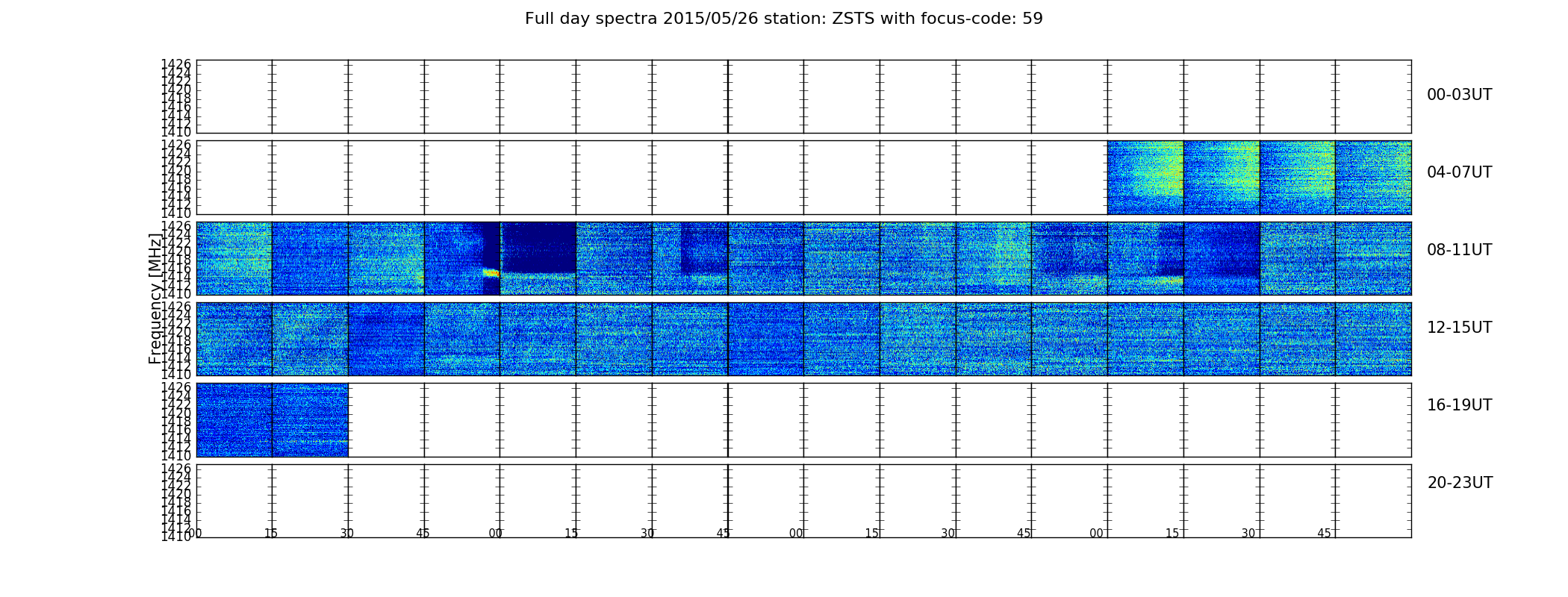Pick the "16-19UT" row label
Viewport: 1568px width, 597px height.
(1459, 405)
